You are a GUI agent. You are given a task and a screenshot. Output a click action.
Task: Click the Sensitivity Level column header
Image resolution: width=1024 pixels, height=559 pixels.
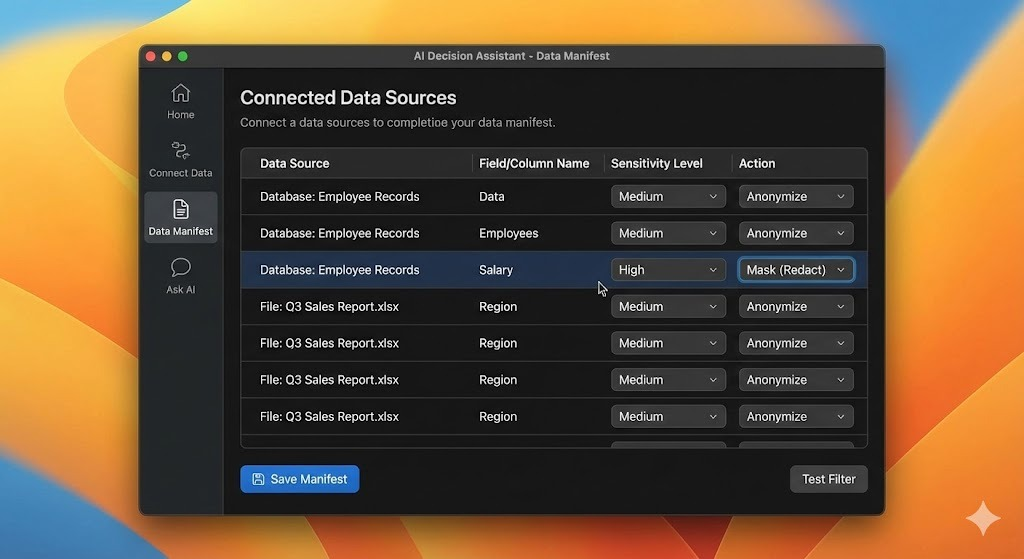[656, 163]
